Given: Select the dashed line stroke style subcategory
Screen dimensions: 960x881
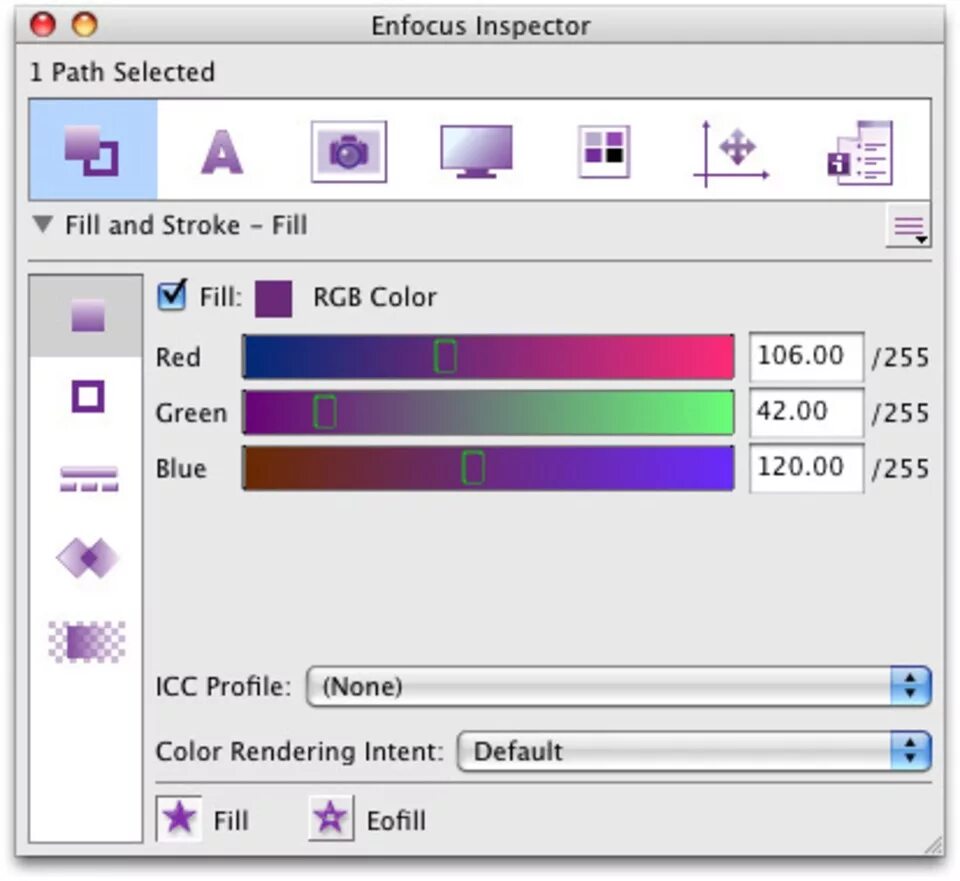Looking at the screenshot, I should 89,479.
